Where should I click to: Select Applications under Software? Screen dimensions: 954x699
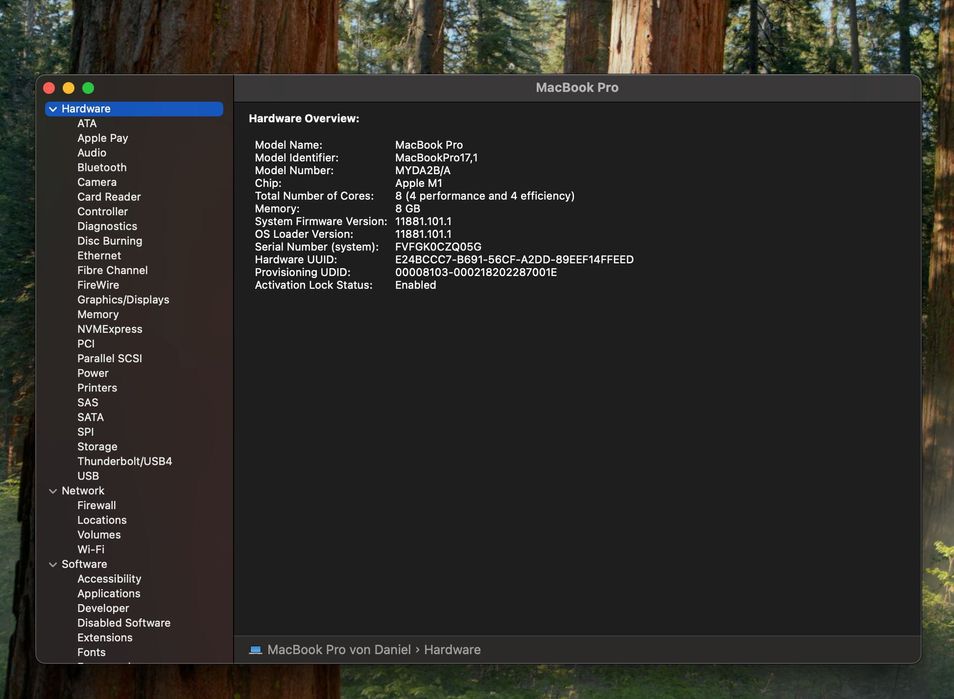tap(109, 594)
